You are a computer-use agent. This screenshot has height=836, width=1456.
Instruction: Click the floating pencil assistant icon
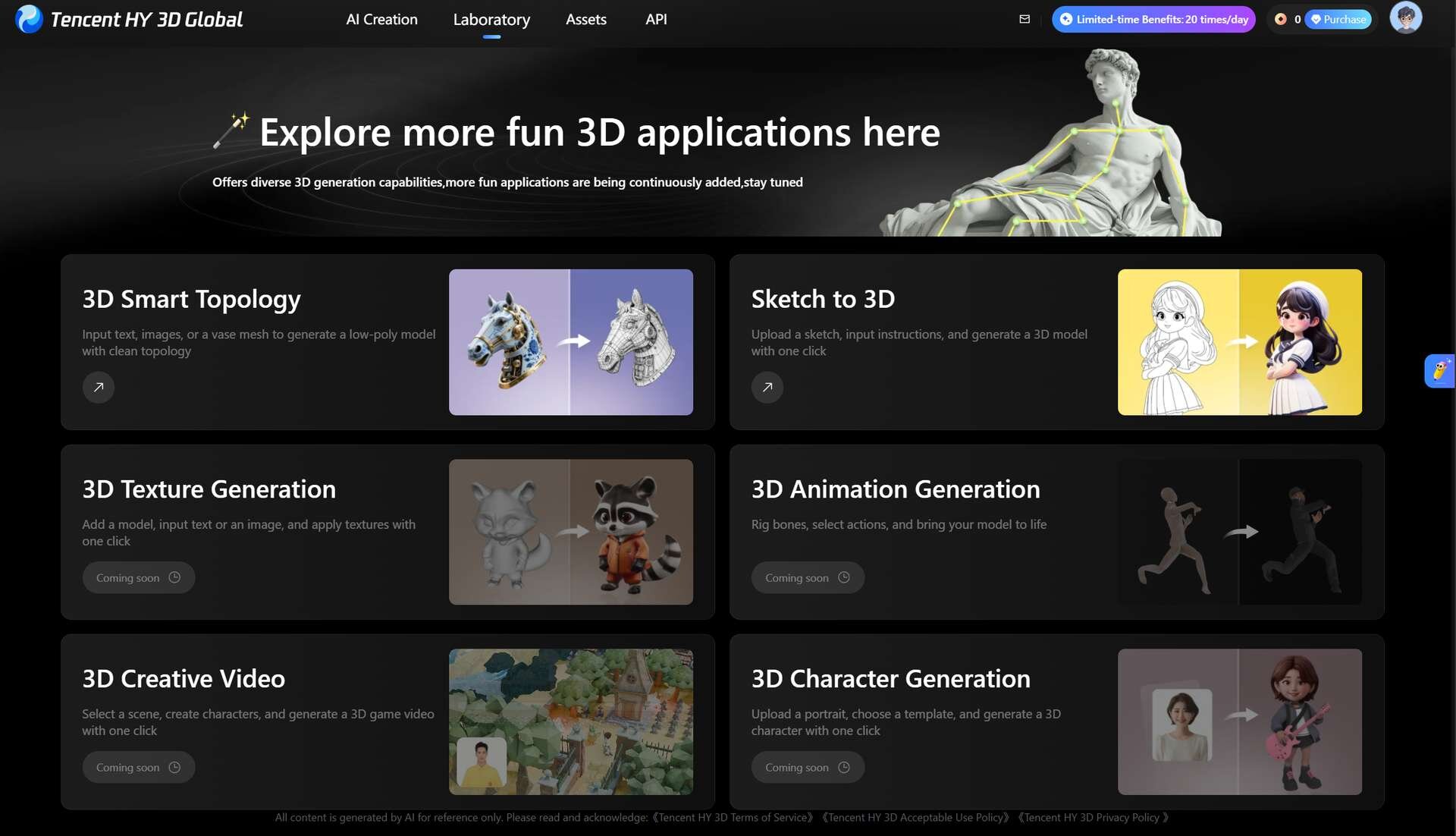click(1439, 371)
